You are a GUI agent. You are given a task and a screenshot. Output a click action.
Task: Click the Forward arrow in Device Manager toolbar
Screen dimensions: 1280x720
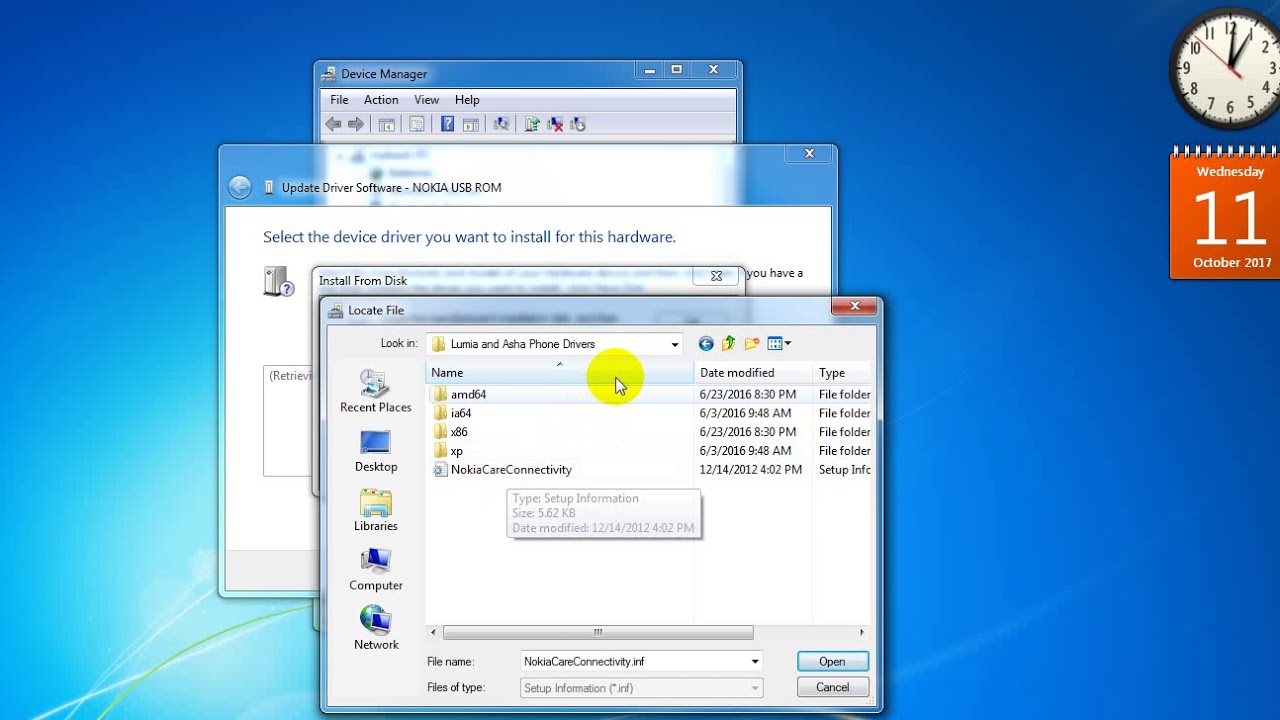[x=356, y=124]
